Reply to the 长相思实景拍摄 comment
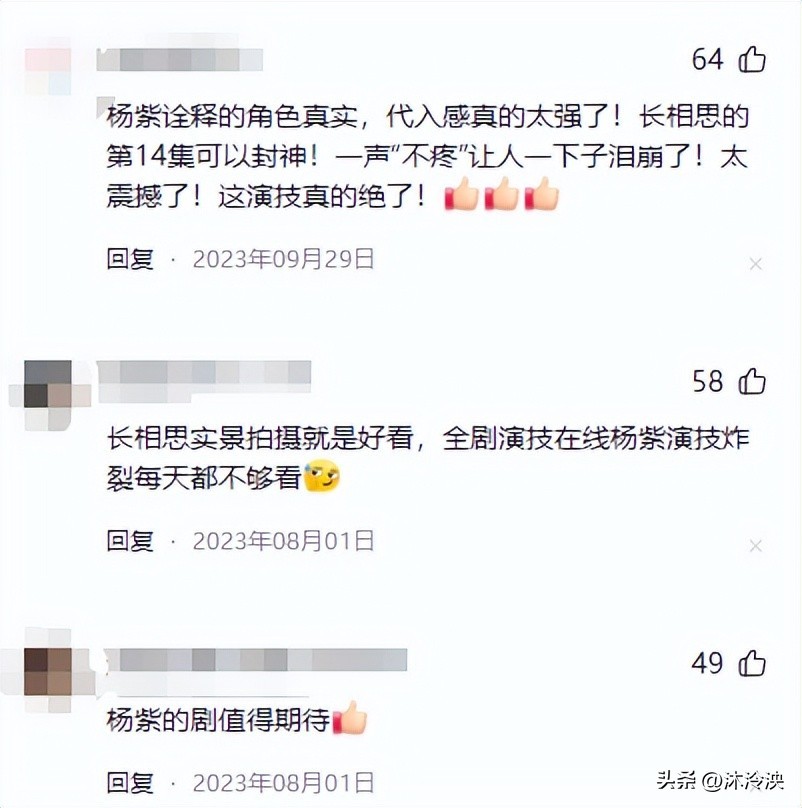This screenshot has width=802, height=808. pos(130,541)
